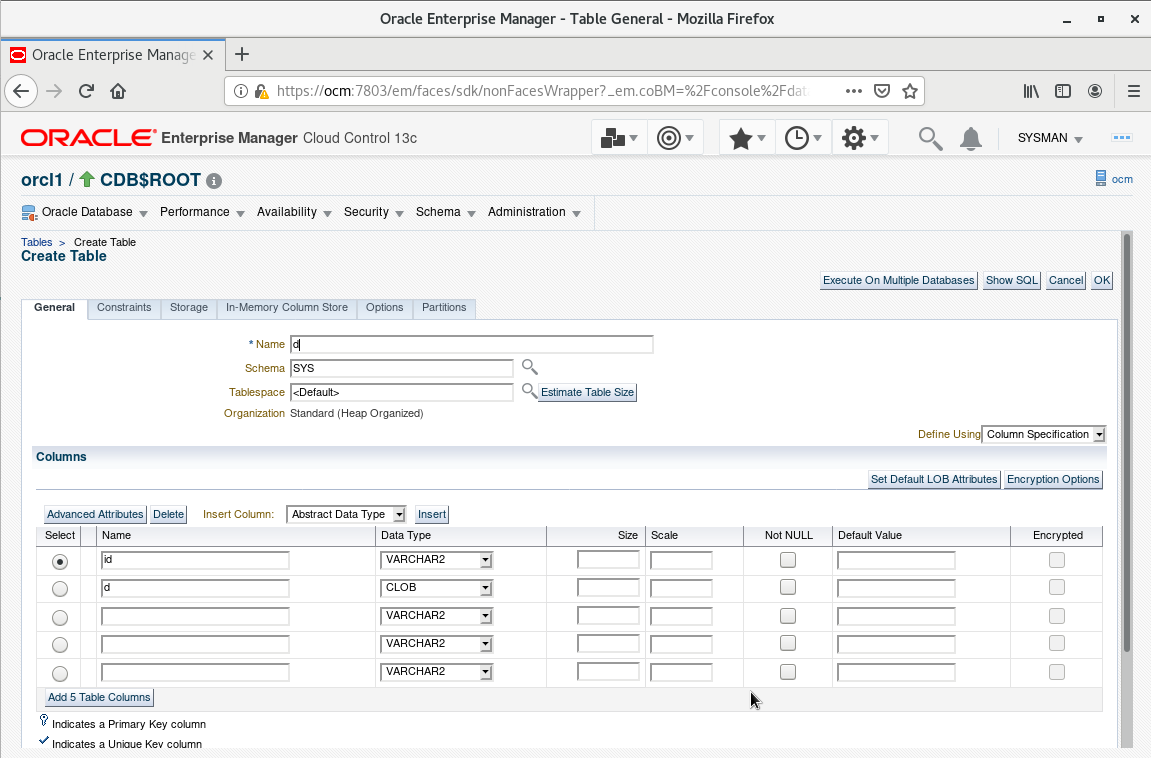The width and height of the screenshot is (1151, 758).
Task: Switch to the Options tab
Action: pyautogui.click(x=385, y=308)
